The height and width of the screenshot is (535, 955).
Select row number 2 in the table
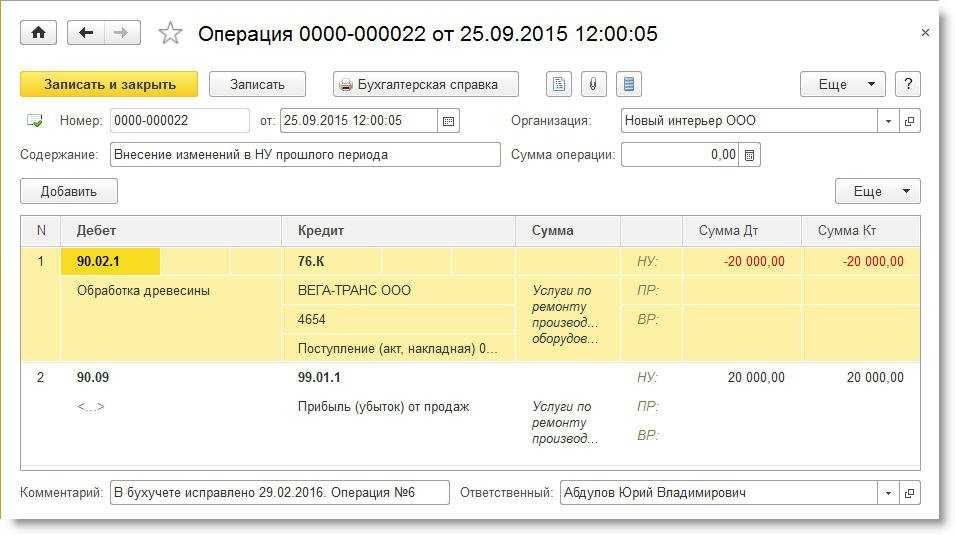pyautogui.click(x=41, y=377)
